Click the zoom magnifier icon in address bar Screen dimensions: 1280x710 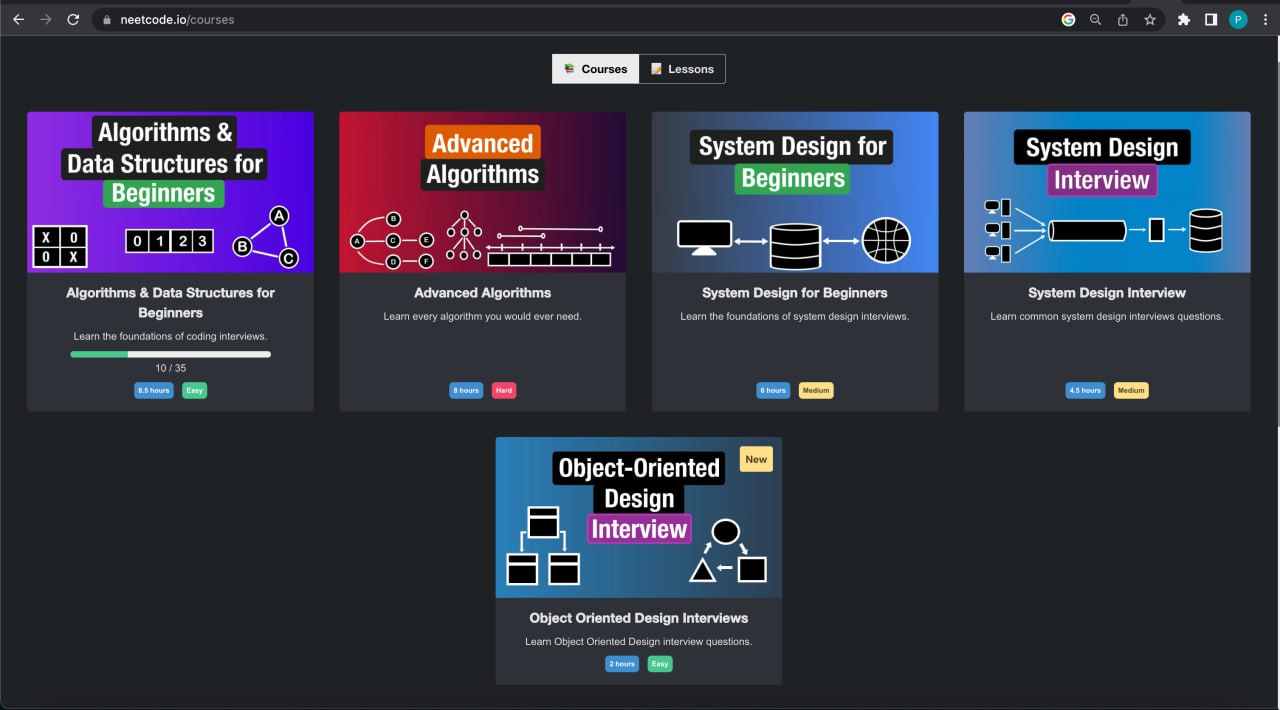coord(1095,19)
